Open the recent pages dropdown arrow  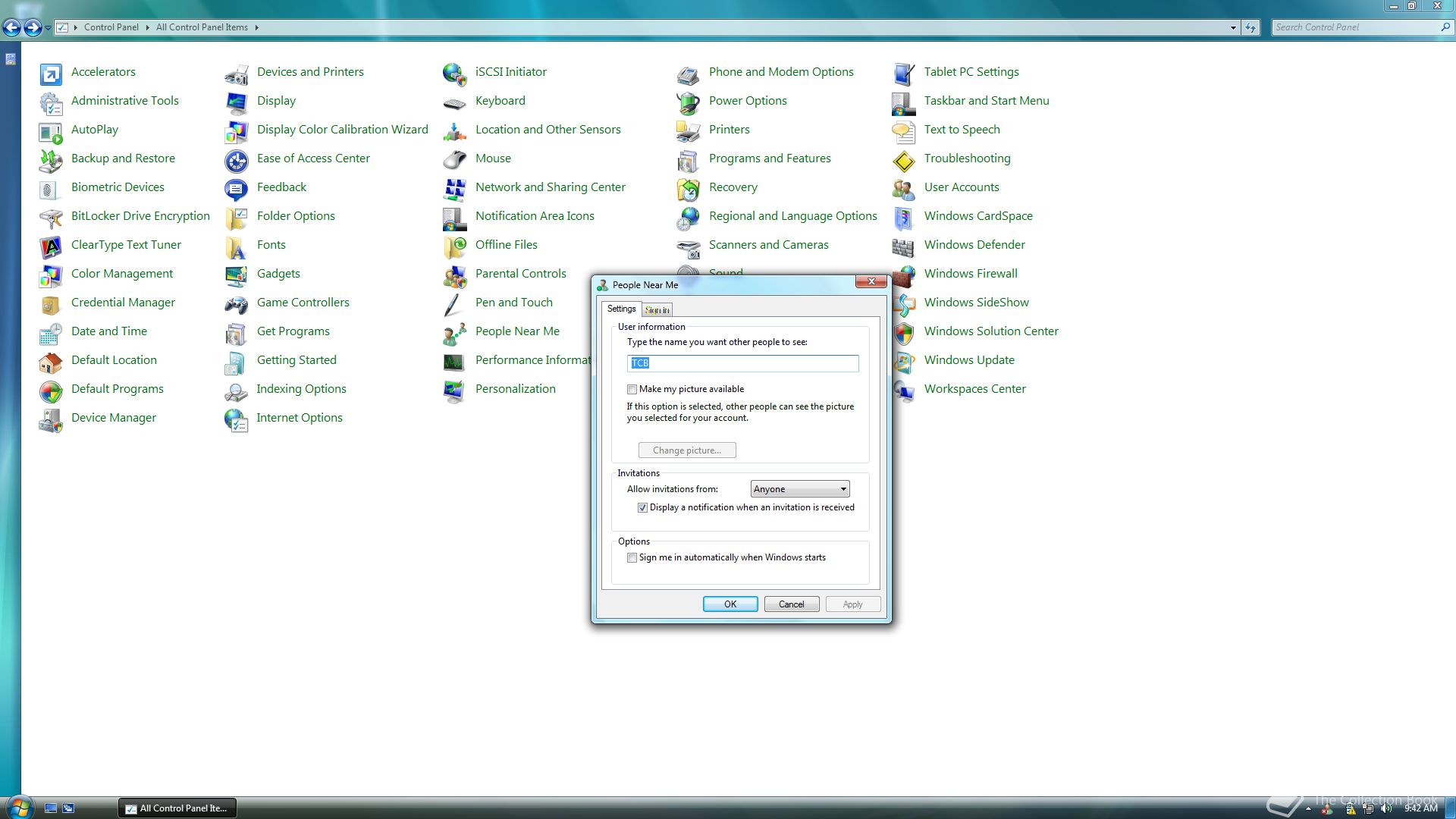tap(48, 28)
